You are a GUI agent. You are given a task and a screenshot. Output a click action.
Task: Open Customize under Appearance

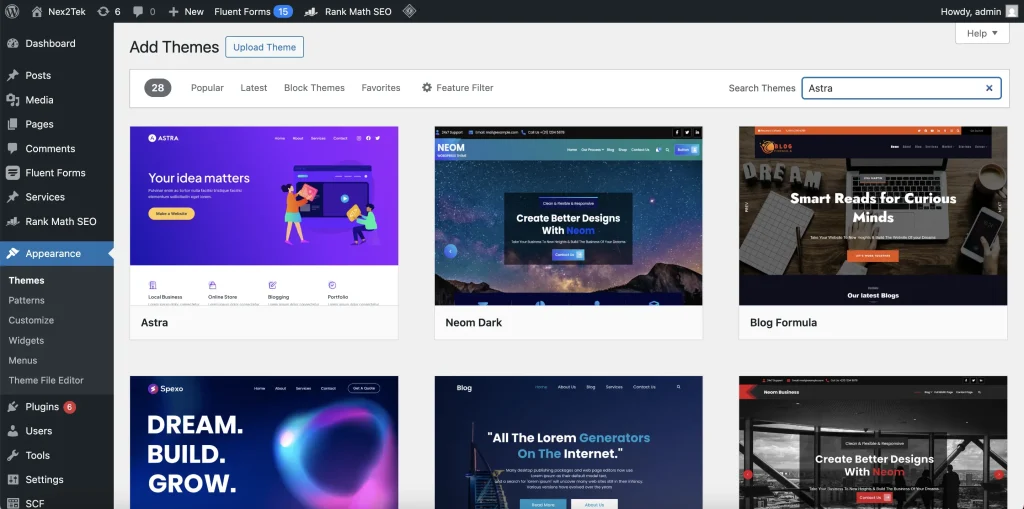31,320
